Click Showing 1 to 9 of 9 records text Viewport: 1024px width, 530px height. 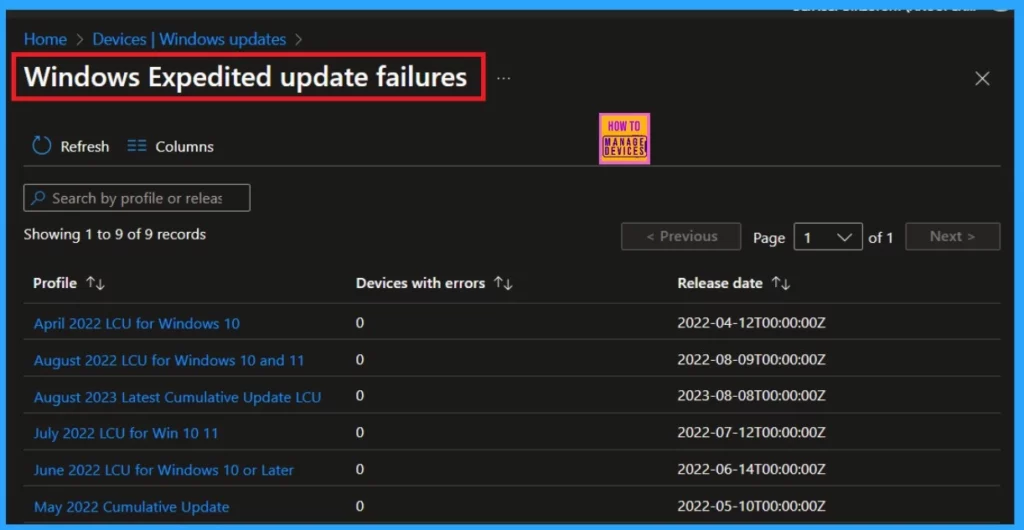(x=115, y=234)
